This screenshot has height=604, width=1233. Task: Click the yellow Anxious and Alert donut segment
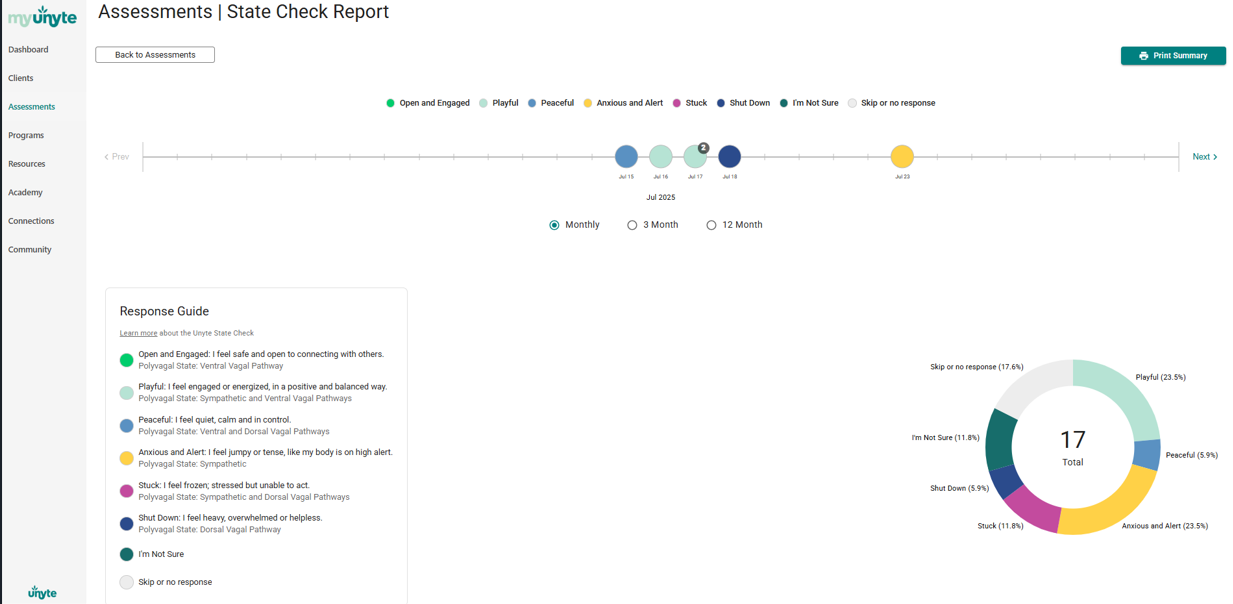1110,506
